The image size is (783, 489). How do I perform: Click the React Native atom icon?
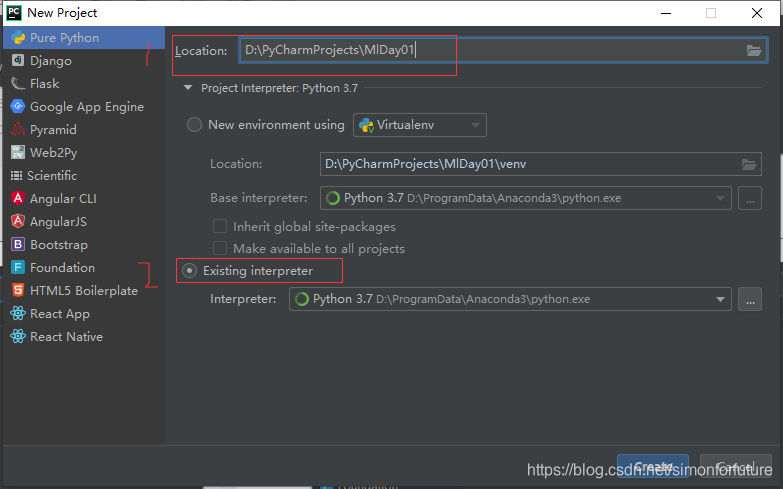click(18, 336)
